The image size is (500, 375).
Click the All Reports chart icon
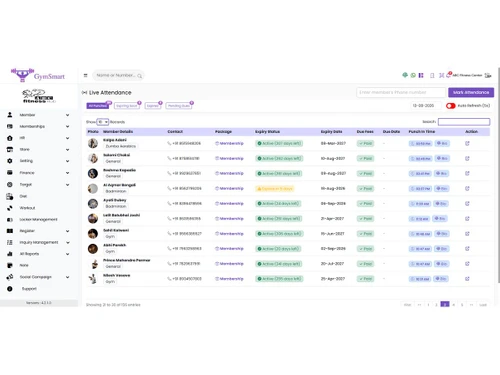tap(10, 254)
